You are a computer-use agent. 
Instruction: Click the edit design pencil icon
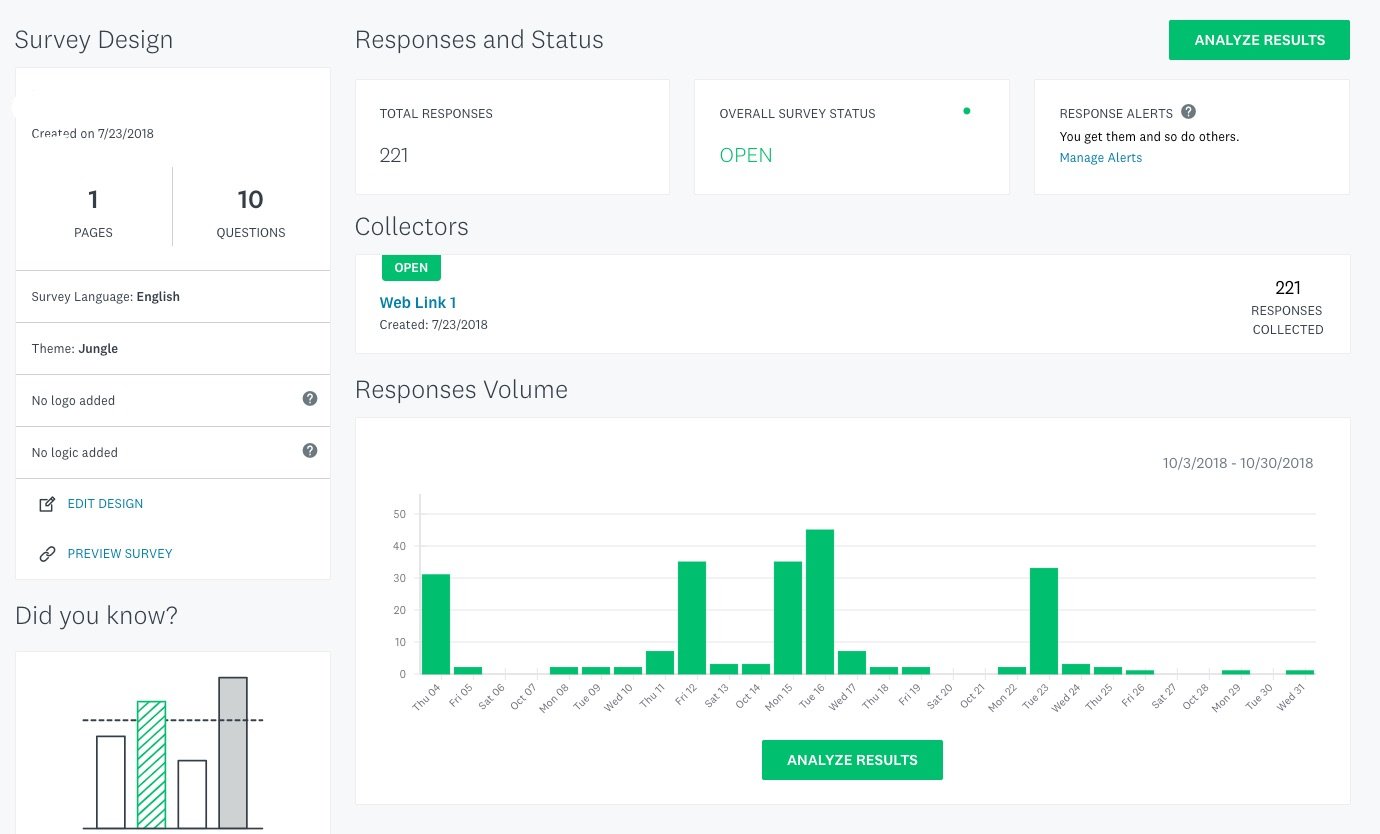pos(47,504)
